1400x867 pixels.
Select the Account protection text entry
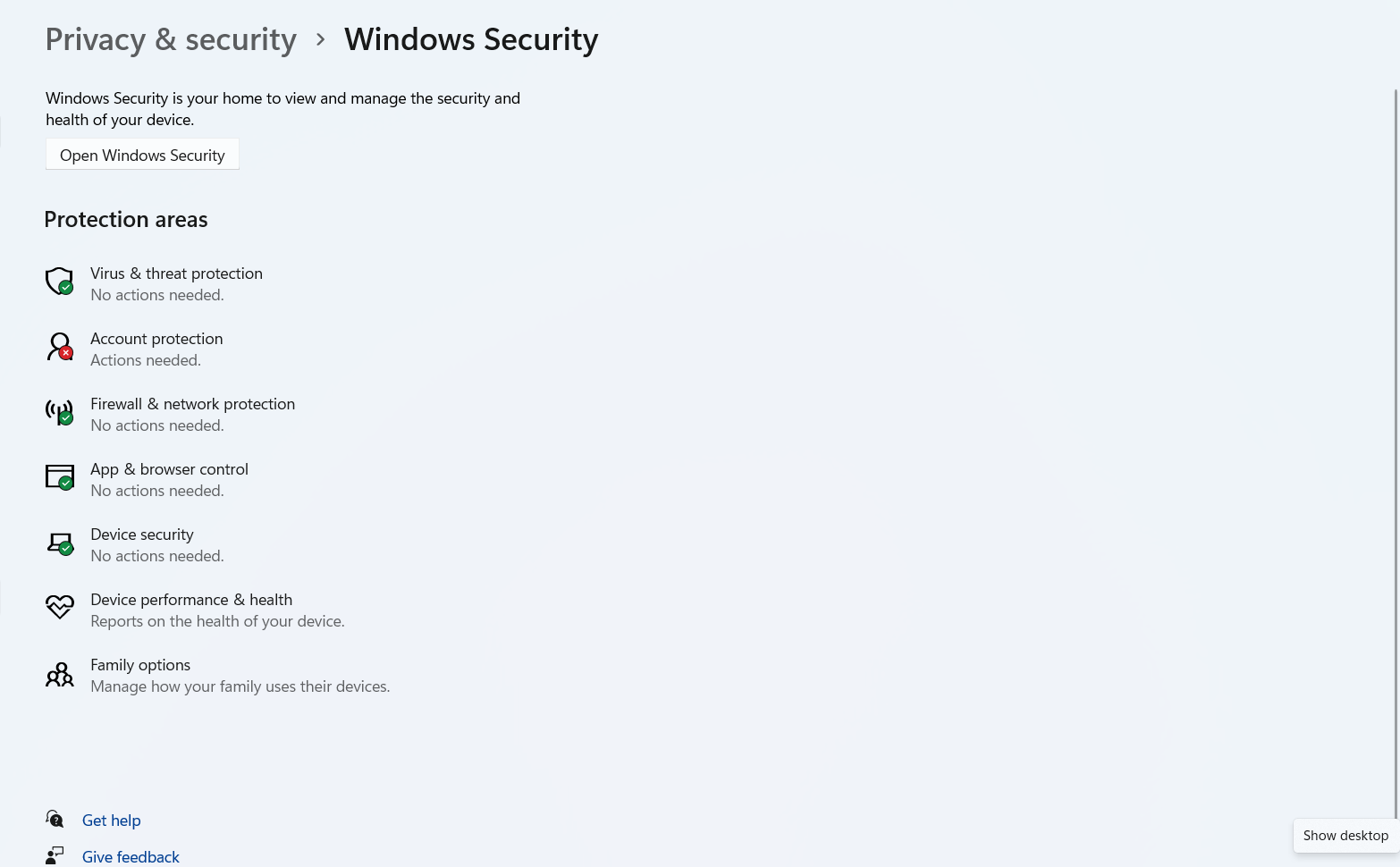(x=156, y=339)
